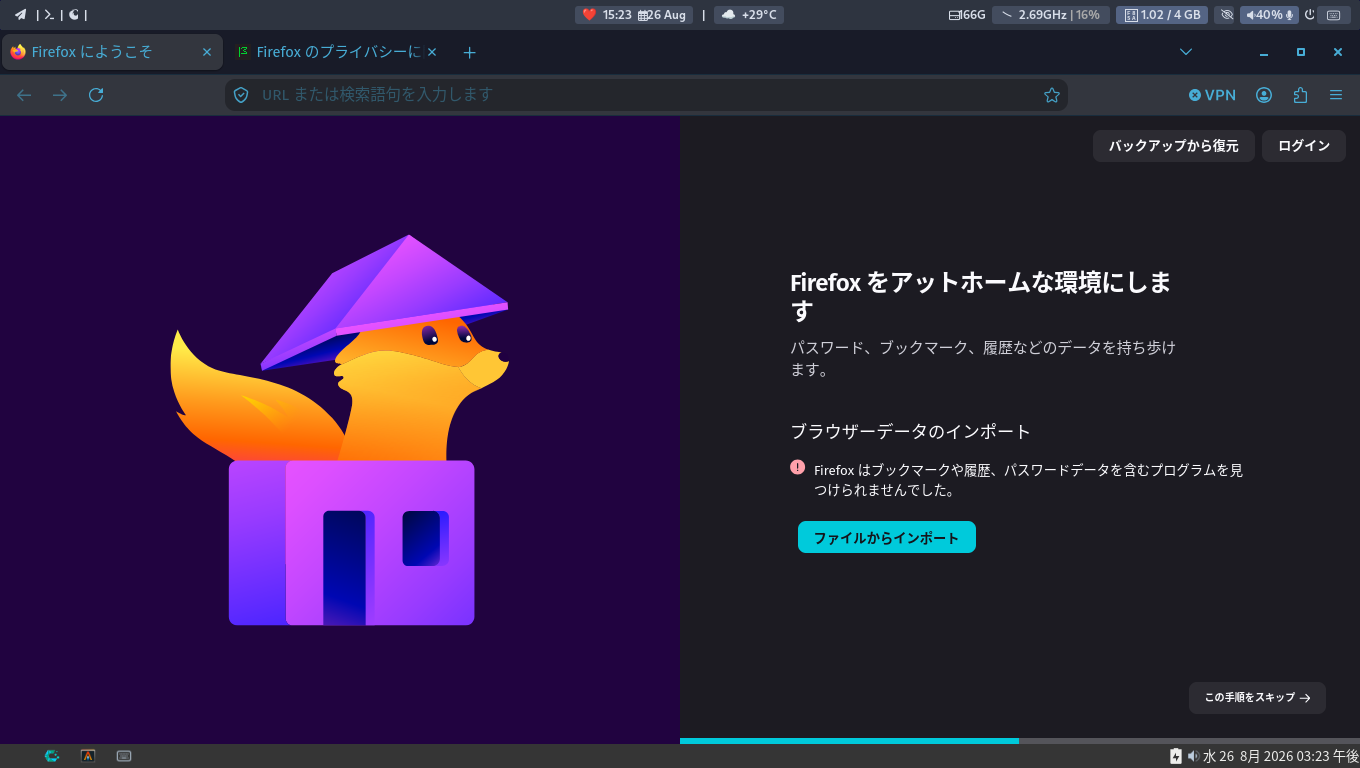Click the 66G disk usage indicator
Screen dimensions: 1360x768
point(967,15)
